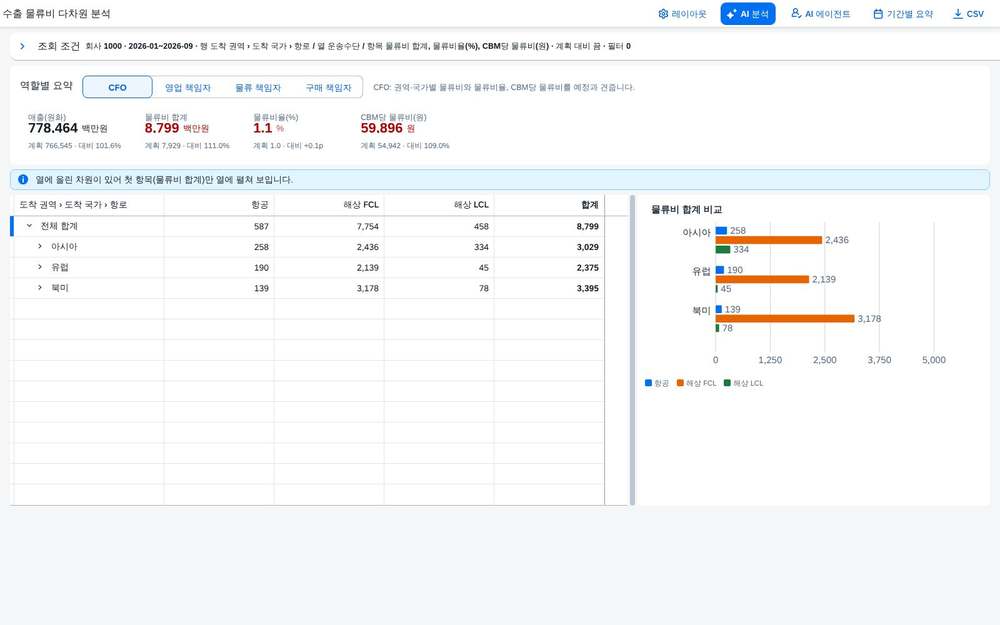Show the 기간별 요약 period summary

[x=903, y=14]
